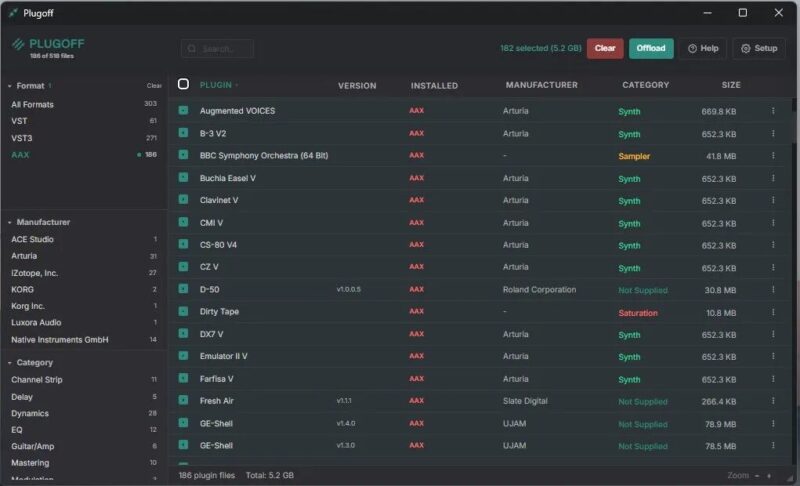
Task: Open row options for Clavinet V
Action: point(773,200)
